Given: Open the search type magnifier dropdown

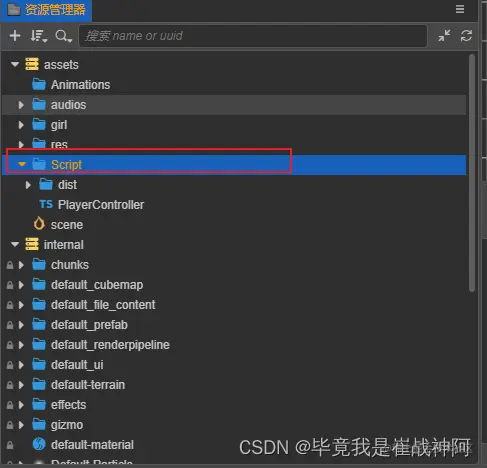Looking at the screenshot, I should [63, 36].
